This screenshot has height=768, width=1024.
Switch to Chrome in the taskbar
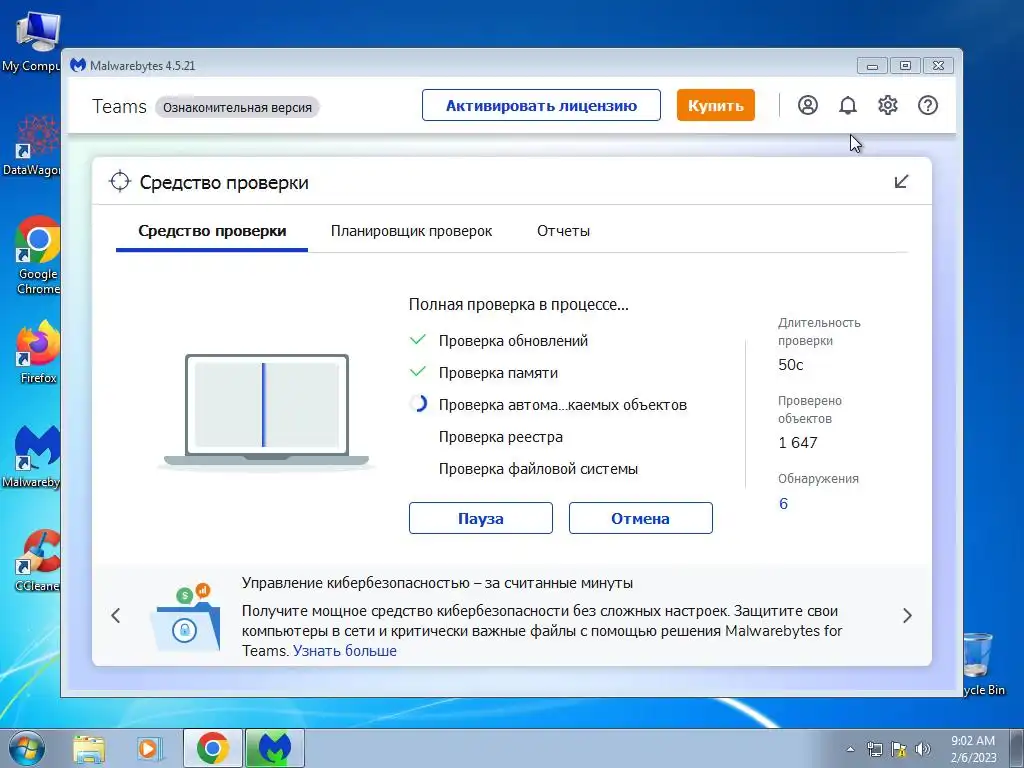point(213,748)
